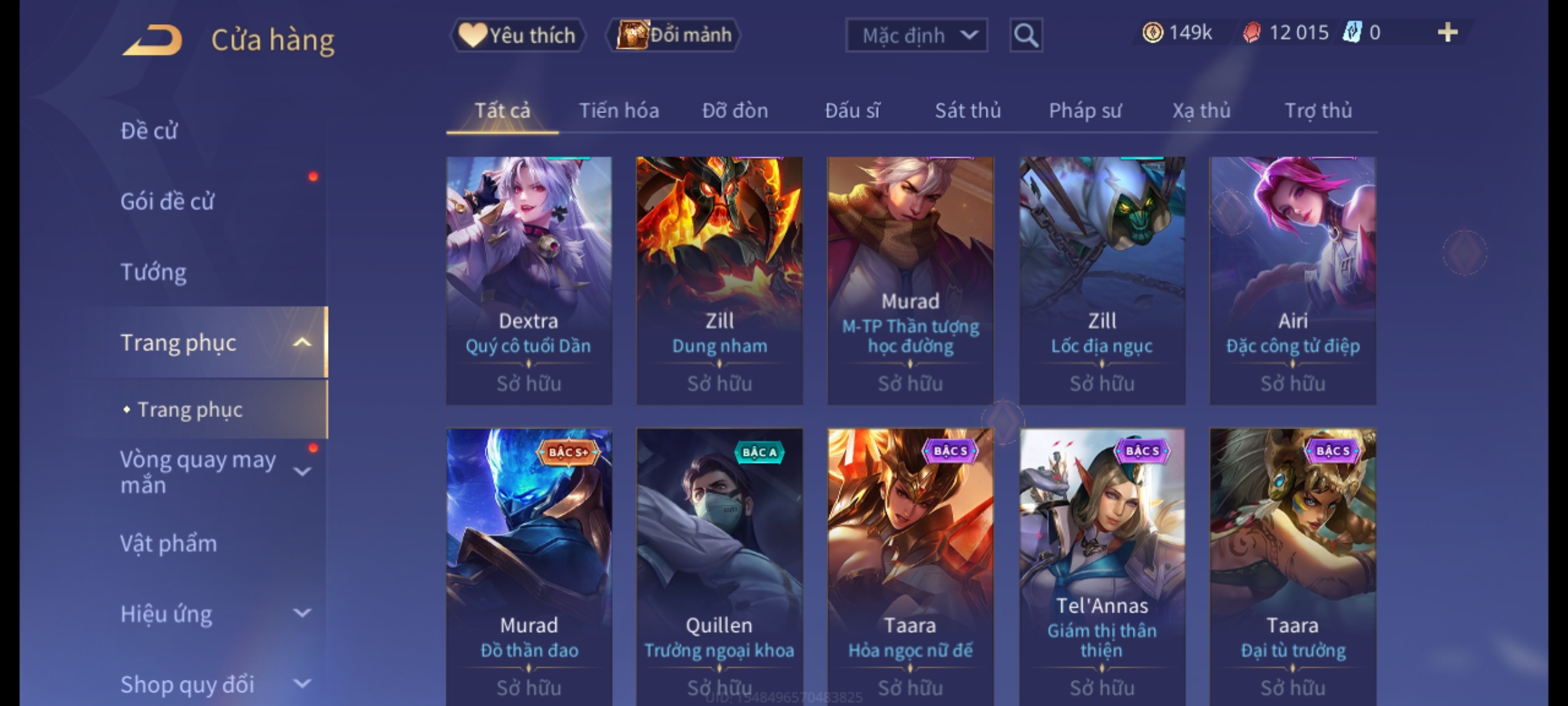Viewport: 1568px width, 706px height.
Task: Open Yêu thích heart favorites
Action: pyautogui.click(x=517, y=35)
